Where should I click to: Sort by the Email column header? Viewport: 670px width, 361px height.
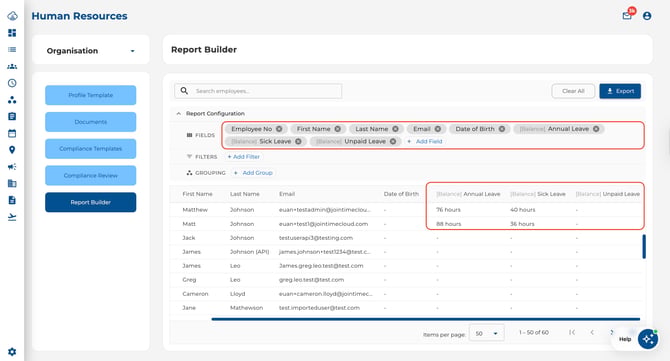tap(287, 194)
